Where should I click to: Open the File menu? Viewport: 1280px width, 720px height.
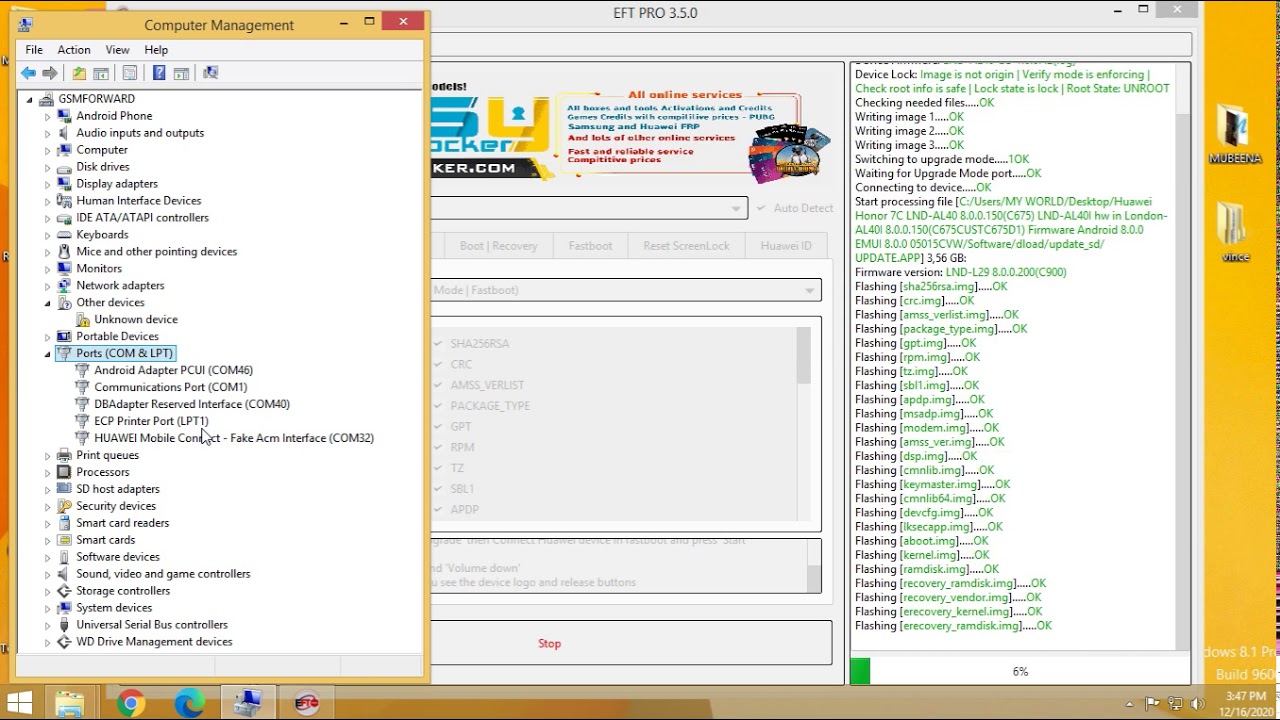tap(34, 50)
